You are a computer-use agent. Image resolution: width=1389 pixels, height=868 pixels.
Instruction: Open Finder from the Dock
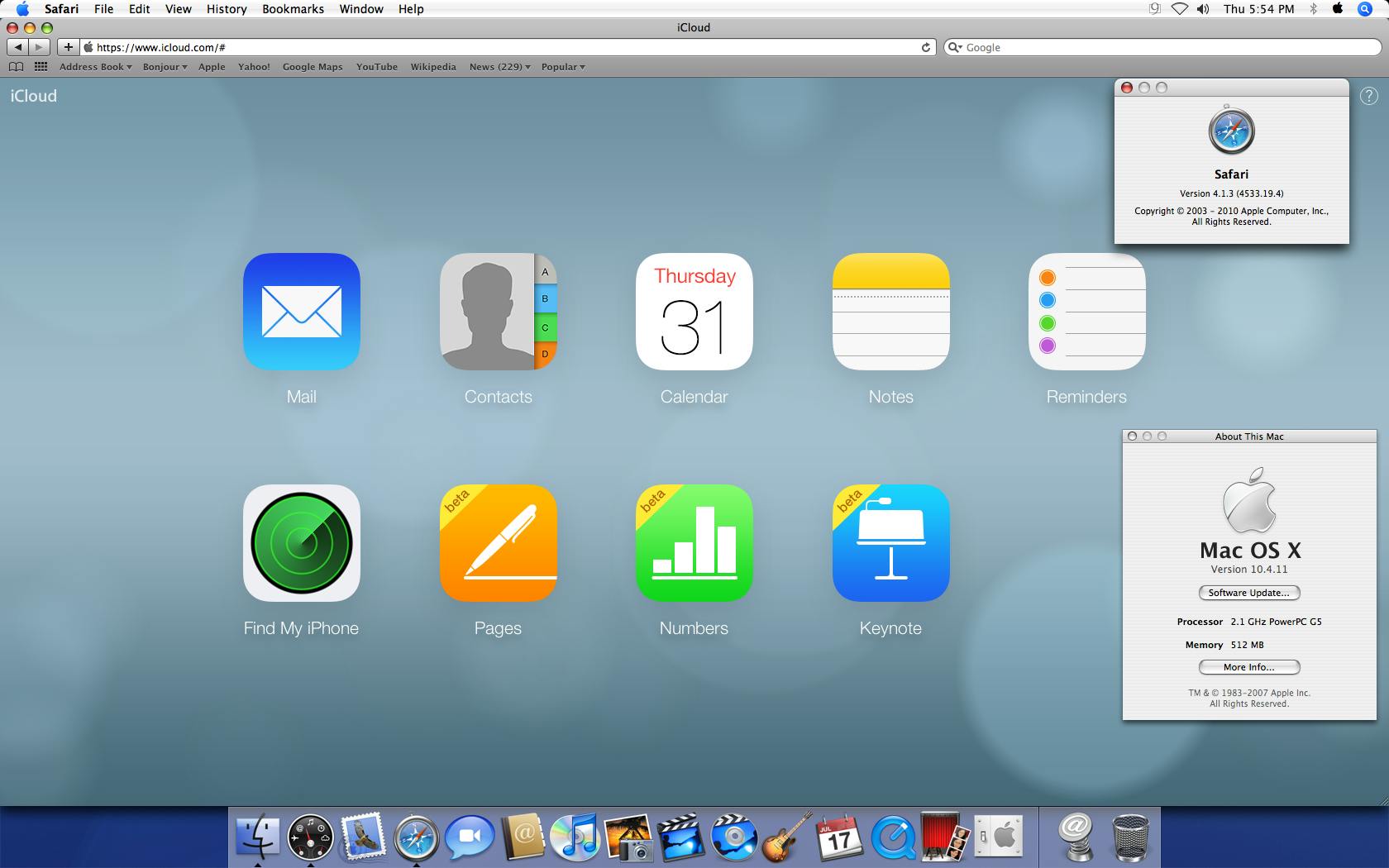pos(258,837)
